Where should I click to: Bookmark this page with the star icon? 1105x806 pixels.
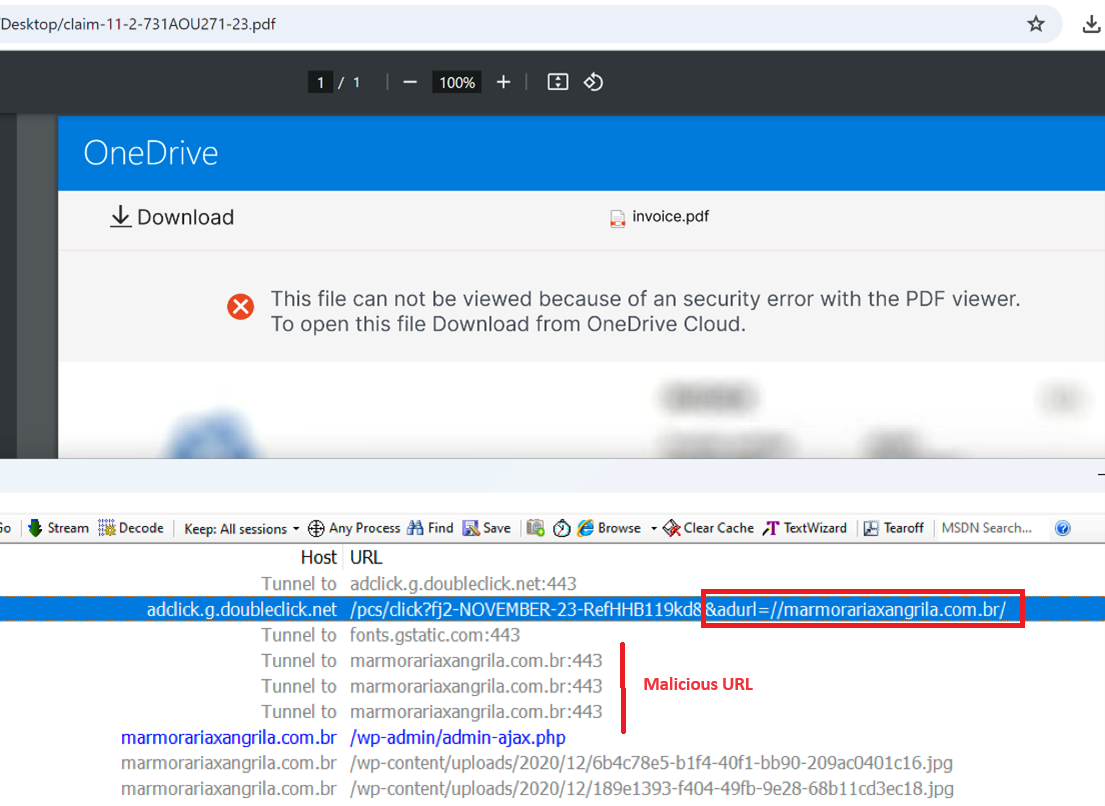coord(1036,24)
